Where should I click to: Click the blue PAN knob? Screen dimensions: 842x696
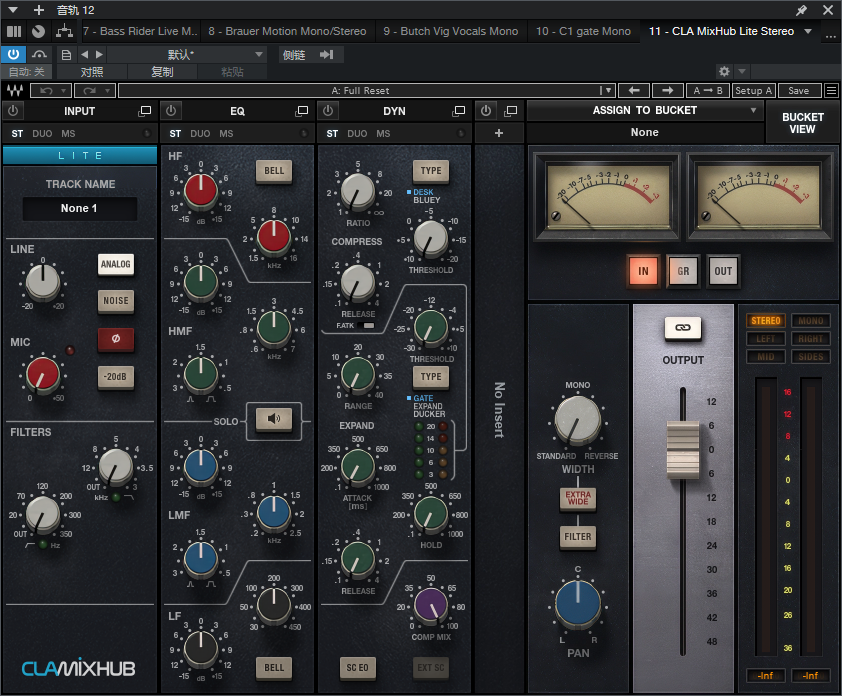pyautogui.click(x=578, y=603)
